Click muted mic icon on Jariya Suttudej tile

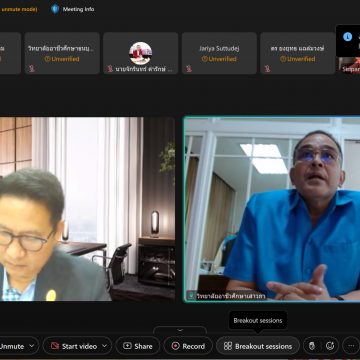189,69
